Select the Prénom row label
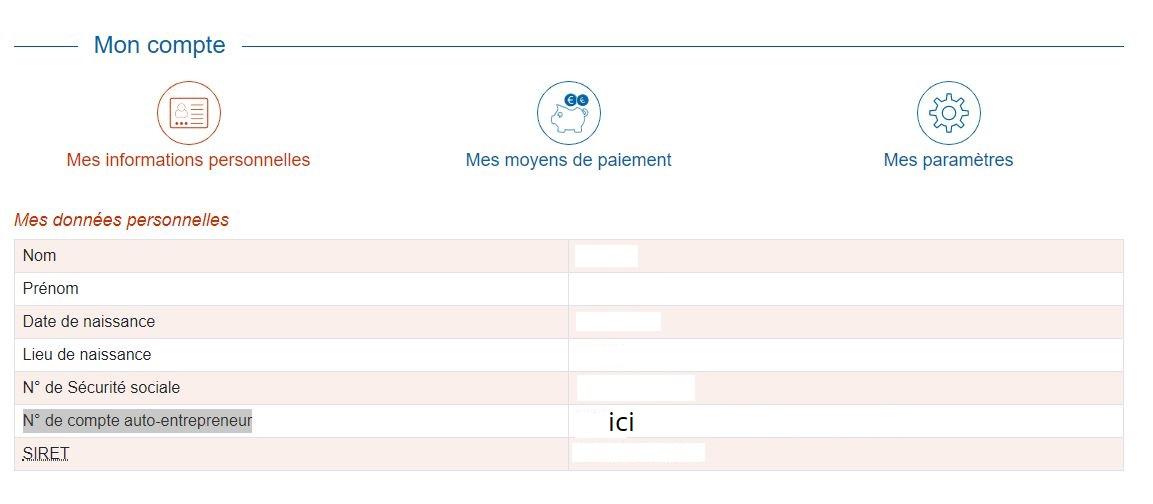Screen dimensions: 1153x504 click(x=51, y=288)
